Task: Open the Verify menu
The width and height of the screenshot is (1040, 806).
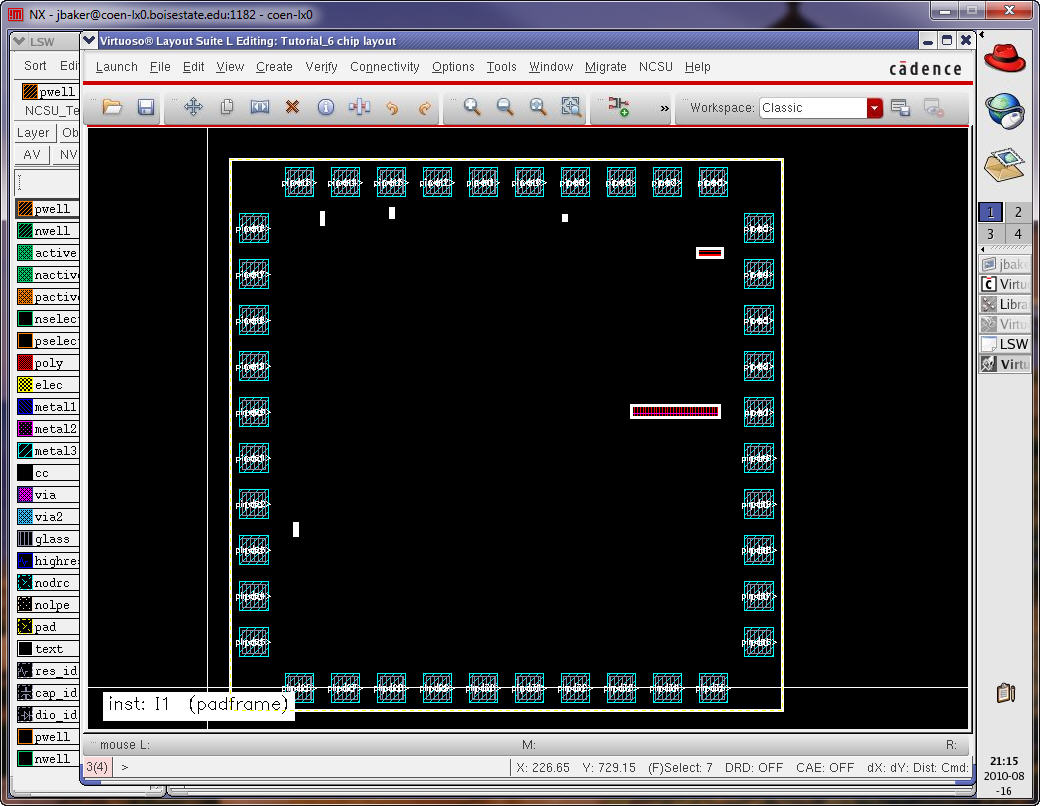Action: (321, 67)
